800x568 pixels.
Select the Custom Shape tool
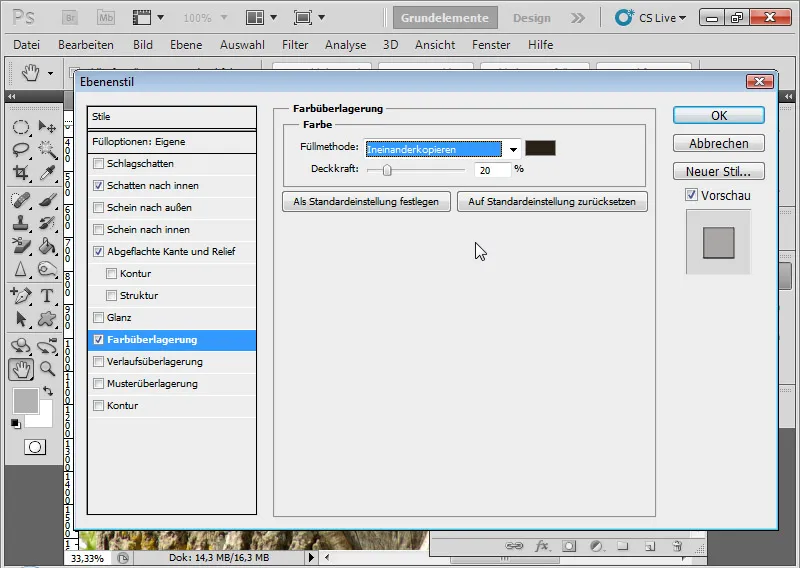(x=47, y=319)
